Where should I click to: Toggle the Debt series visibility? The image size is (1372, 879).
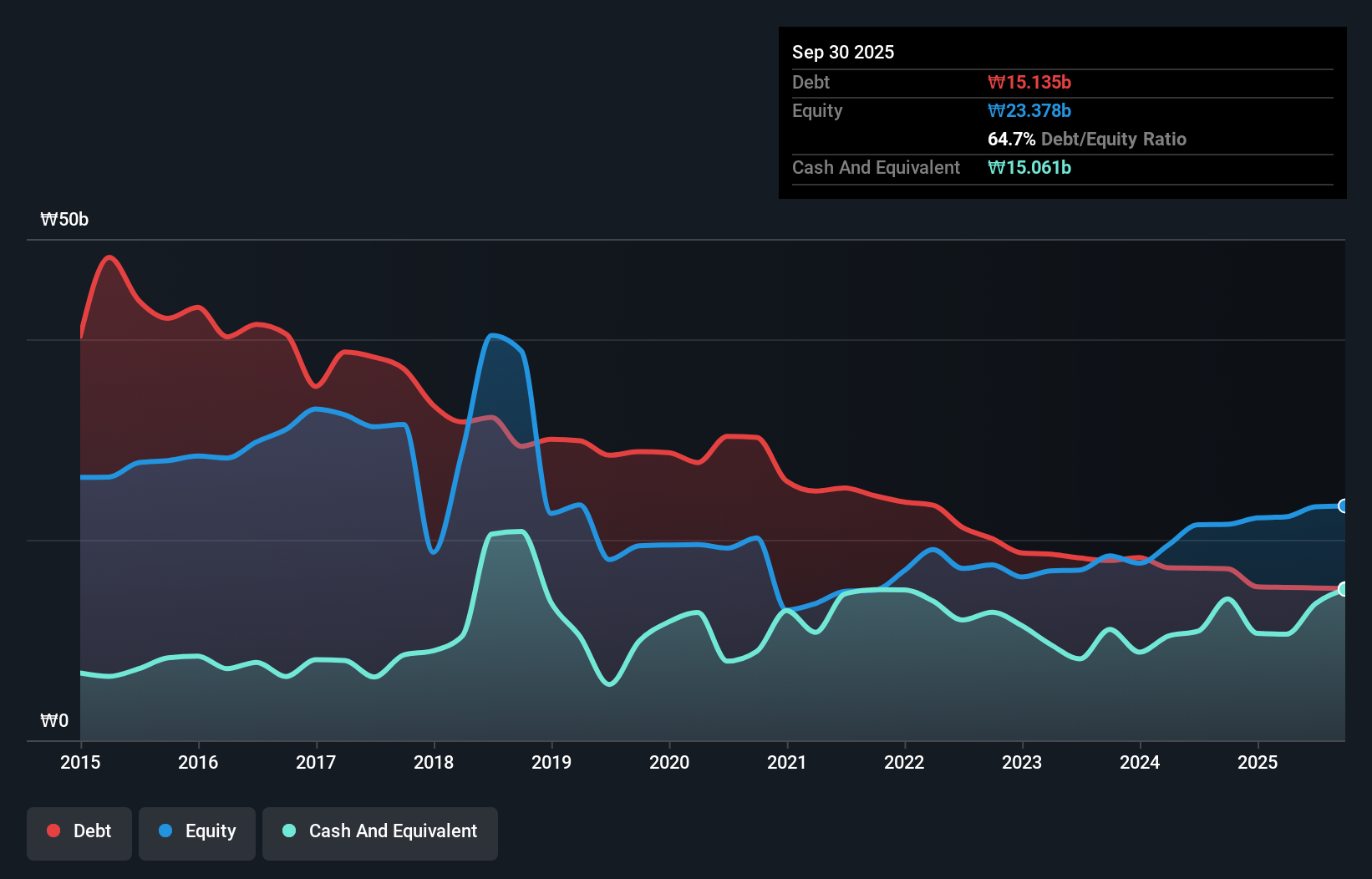[79, 831]
